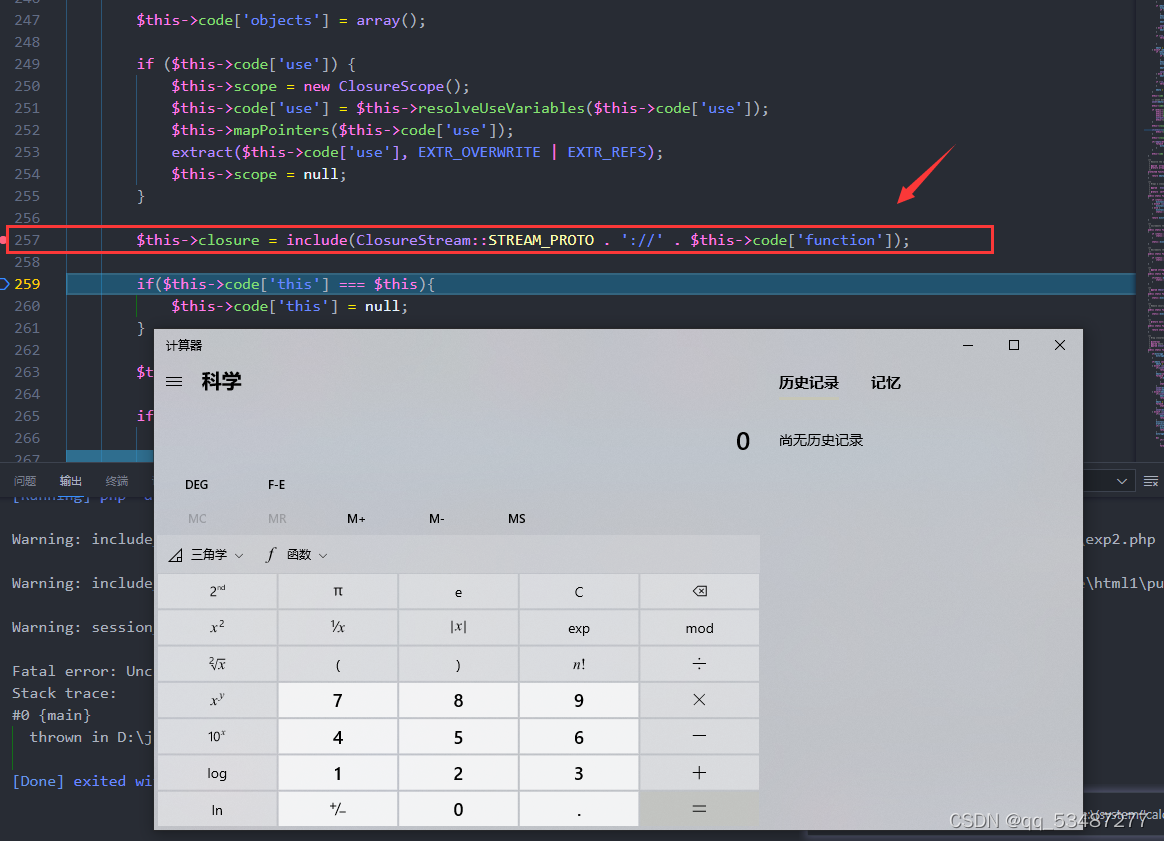This screenshot has height=841, width=1164.
Task: Select the 输出 output panel tab
Action: click(71, 481)
